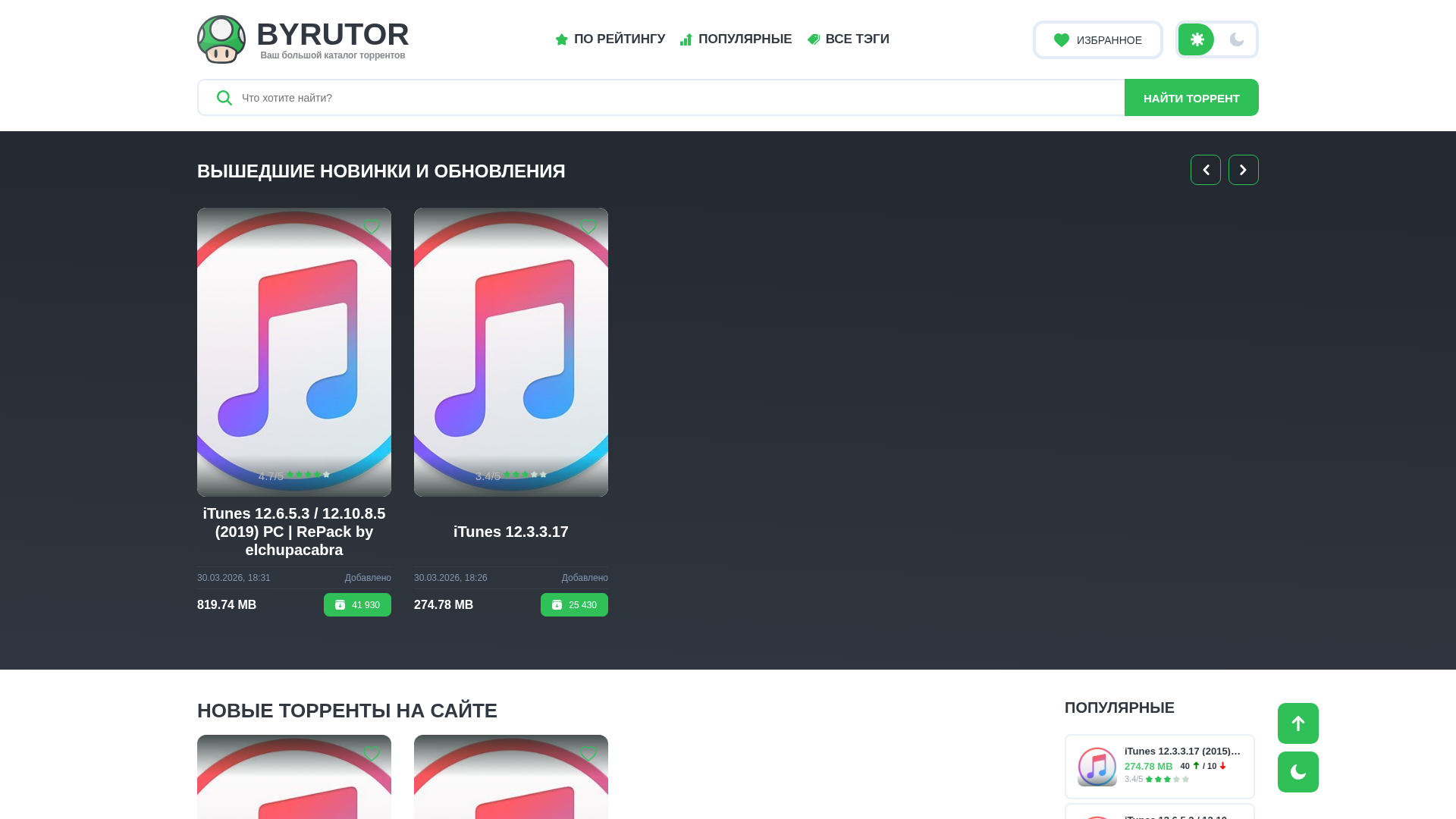The width and height of the screenshot is (1456, 819).
Task: Favorite iTunes 12.6.5.3 card in новинки section
Action: tap(372, 227)
